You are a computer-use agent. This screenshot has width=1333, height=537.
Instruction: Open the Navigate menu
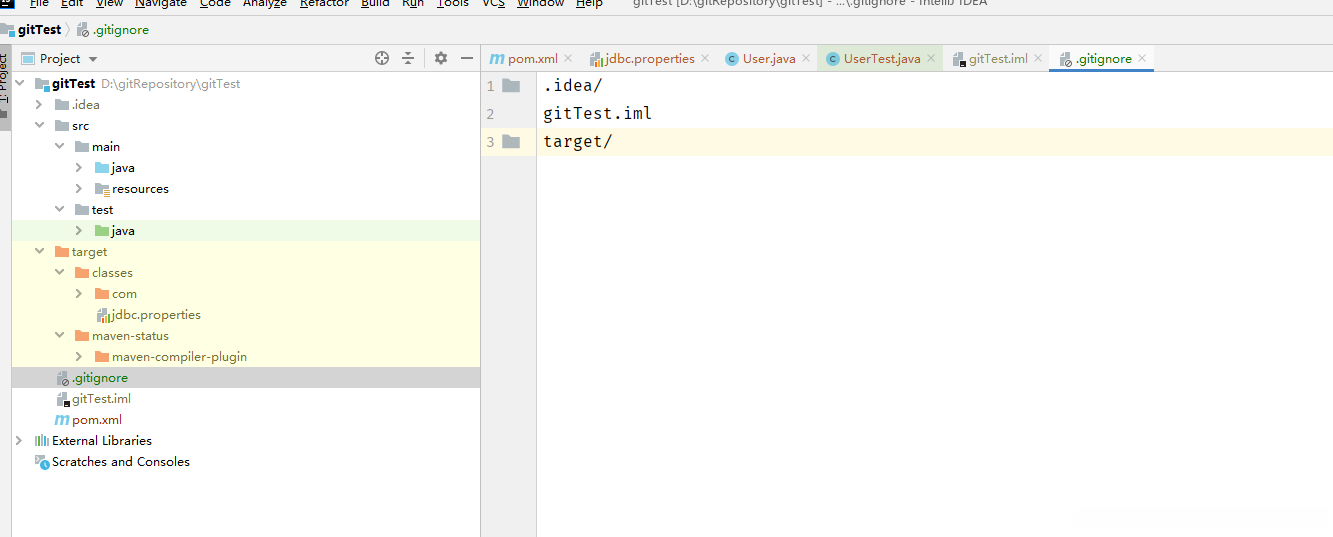coord(161,3)
